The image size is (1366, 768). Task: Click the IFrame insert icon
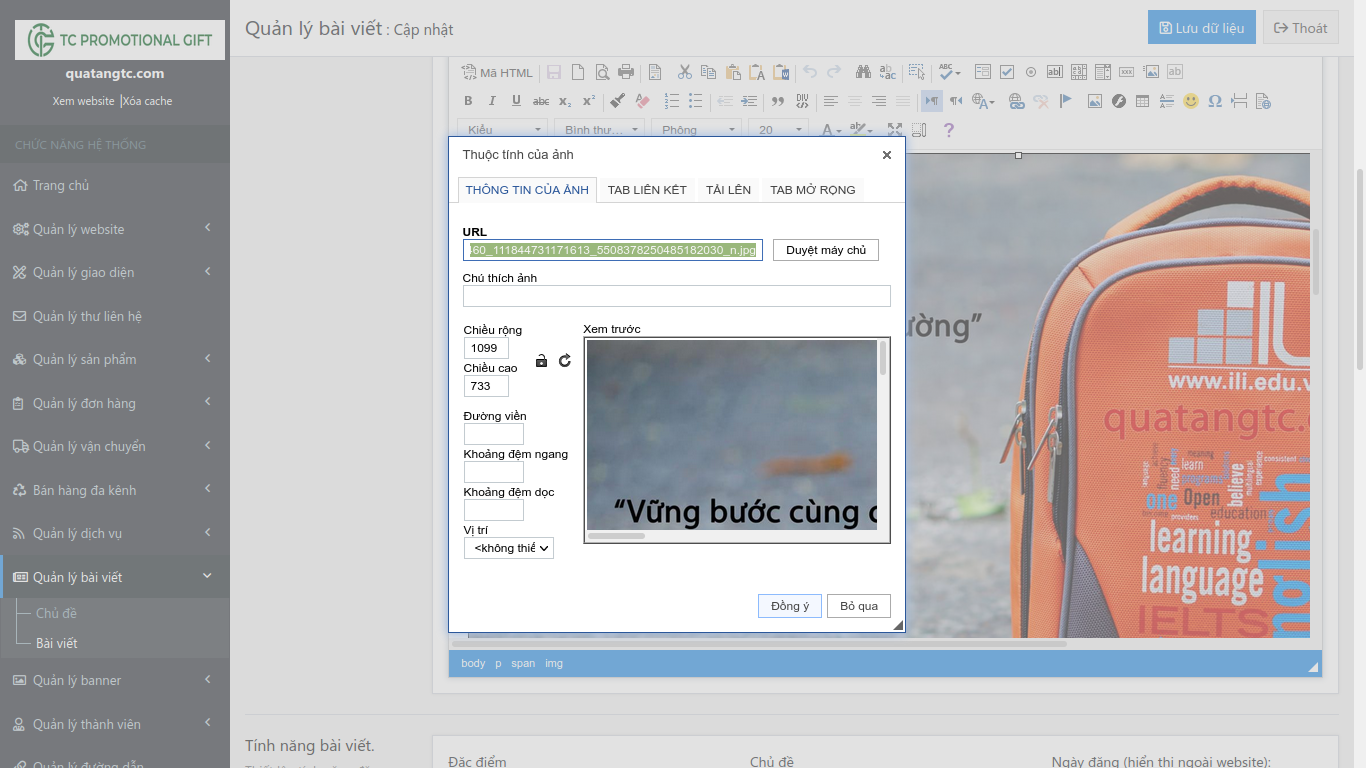(x=1263, y=101)
